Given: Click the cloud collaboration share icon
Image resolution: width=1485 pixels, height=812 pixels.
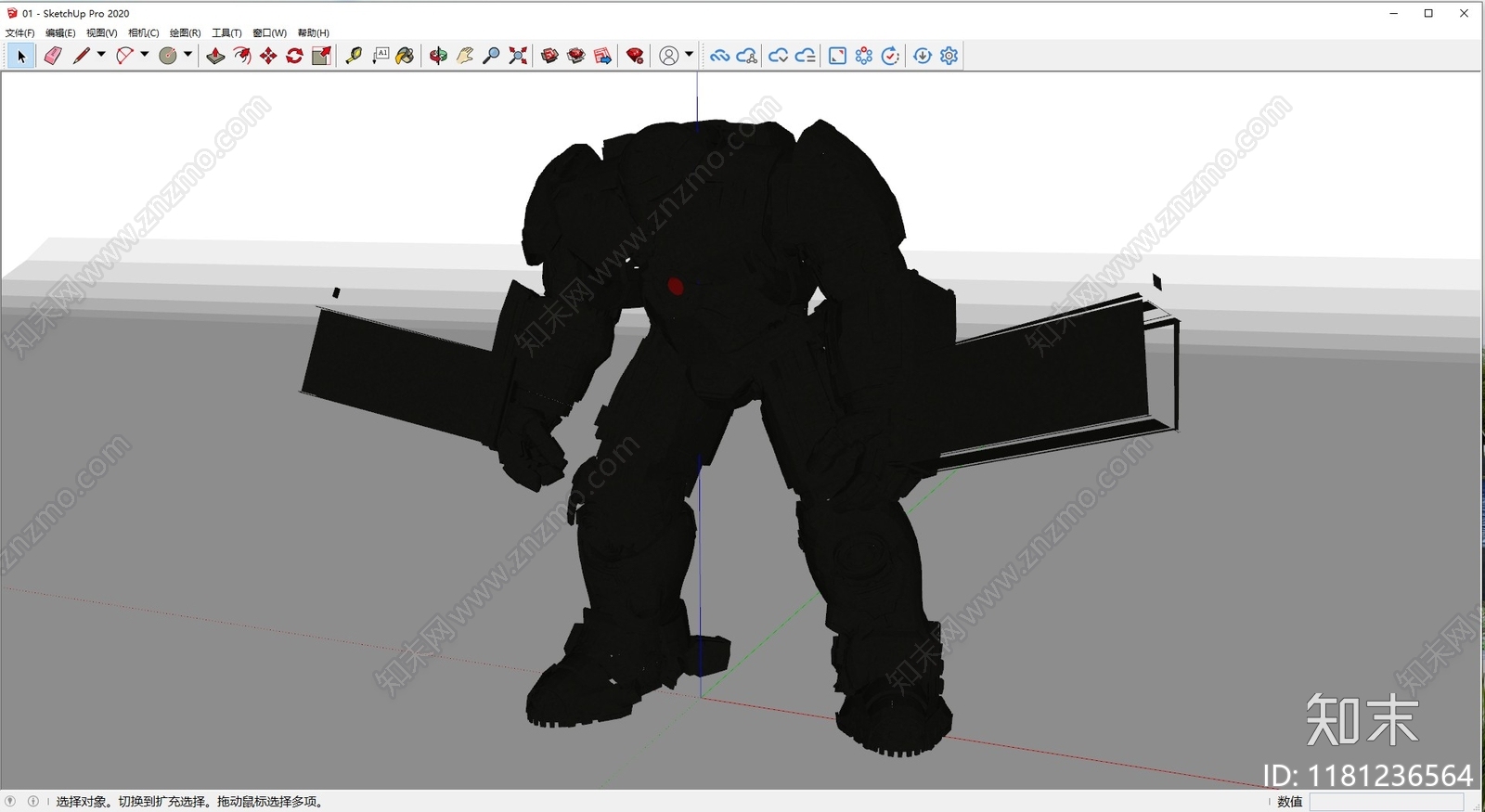Looking at the screenshot, I should click(746, 56).
